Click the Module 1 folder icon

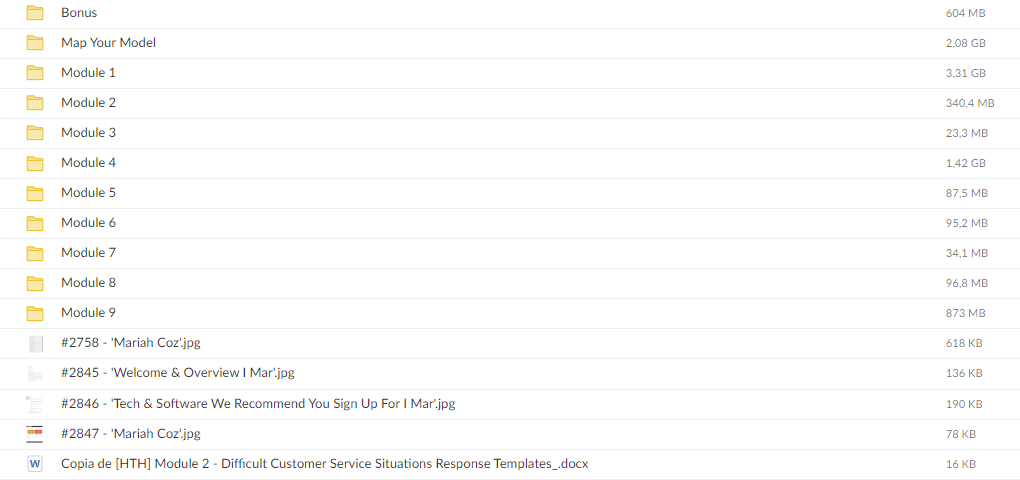(35, 73)
